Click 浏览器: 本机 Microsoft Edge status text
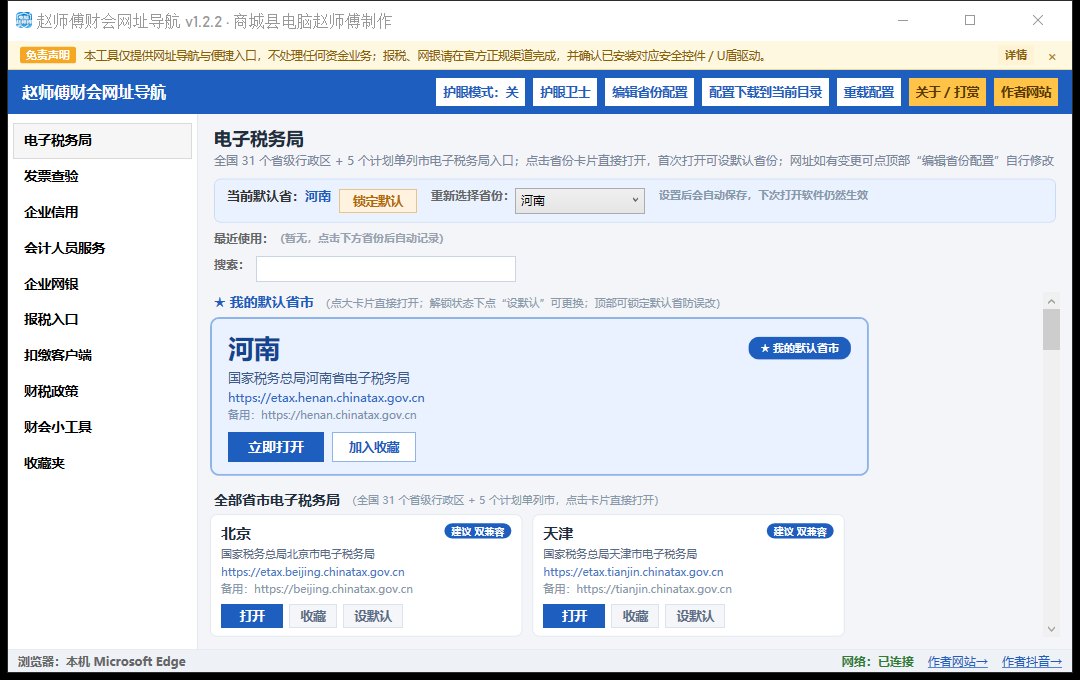 [x=102, y=661]
